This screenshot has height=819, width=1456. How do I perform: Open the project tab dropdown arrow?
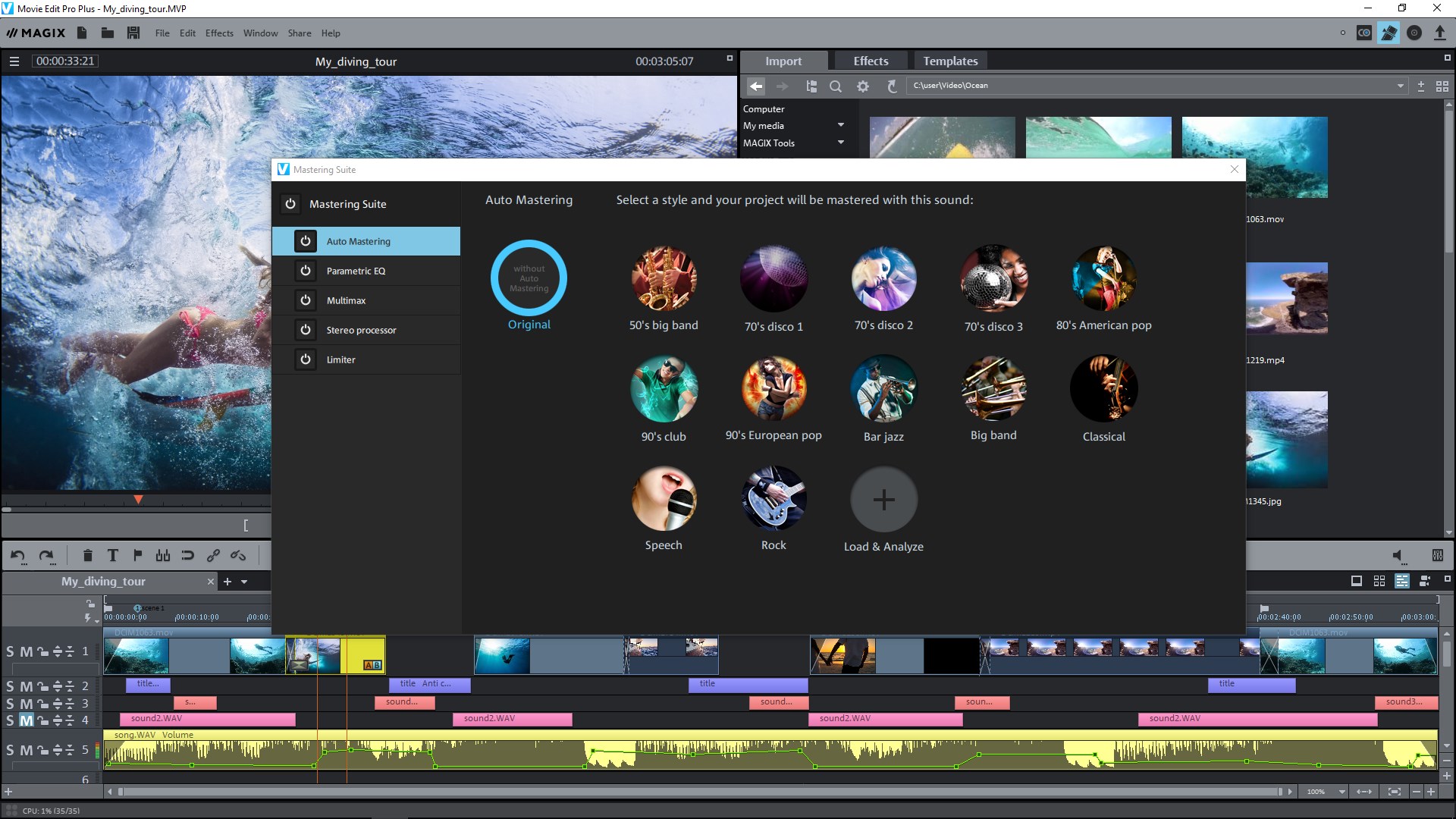point(244,582)
